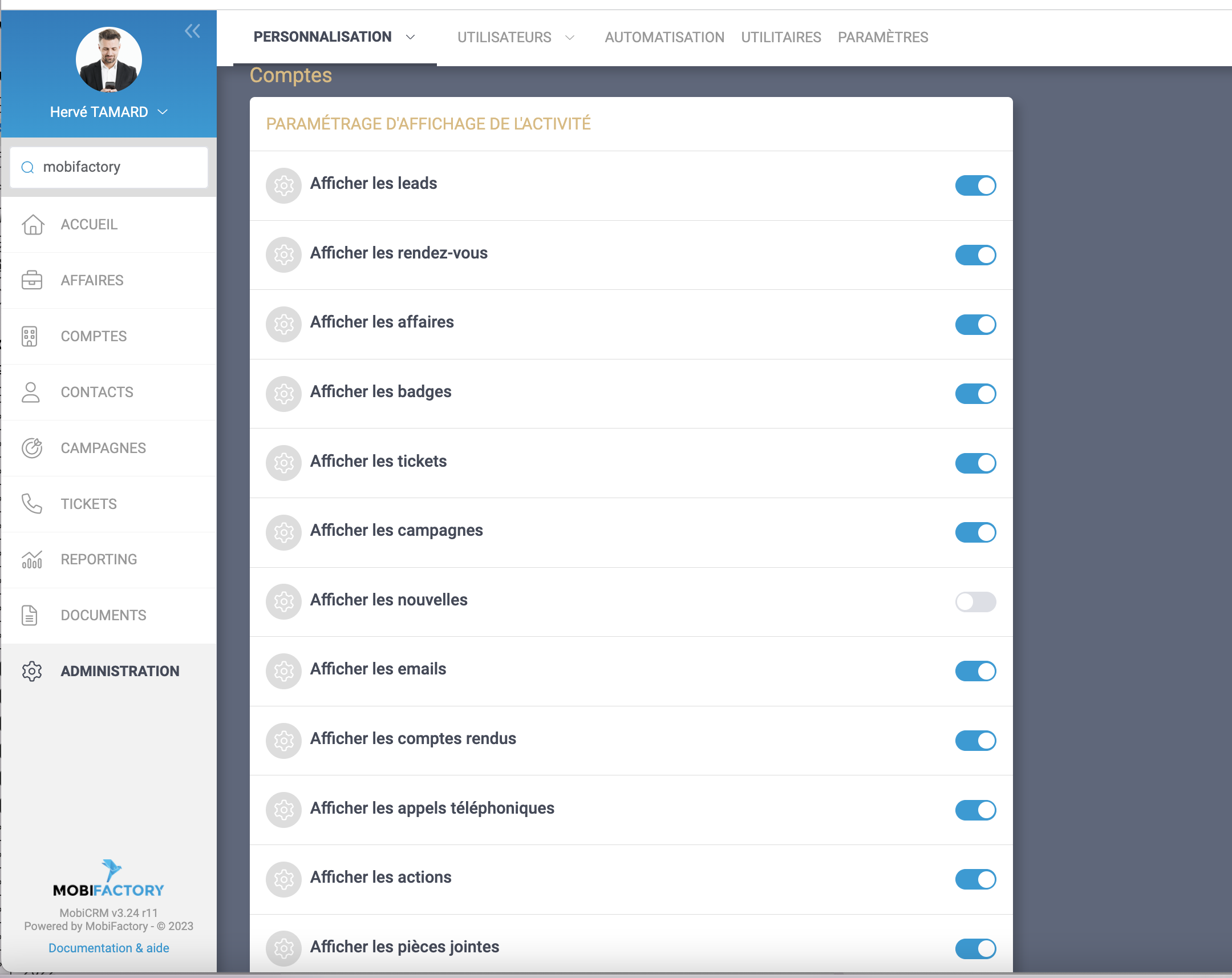Click the Documents file icon
1232x978 pixels.
coord(30,615)
